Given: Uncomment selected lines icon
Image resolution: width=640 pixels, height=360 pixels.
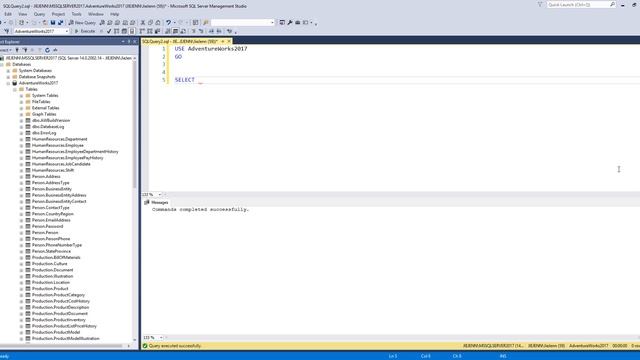Looking at the screenshot, I should (x=201, y=31).
